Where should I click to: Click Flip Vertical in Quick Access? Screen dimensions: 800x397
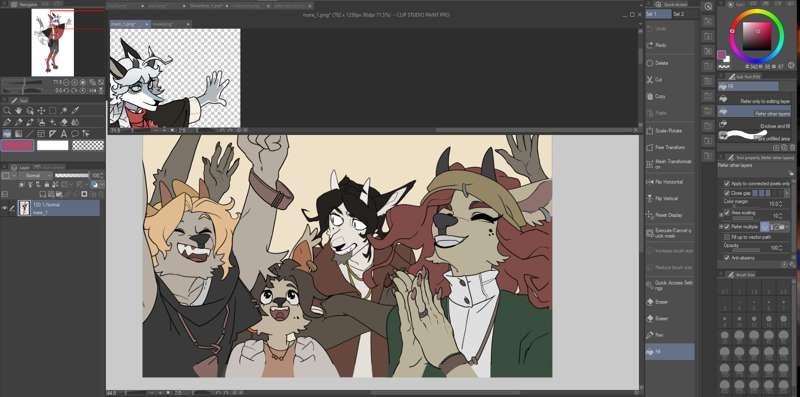click(670, 198)
